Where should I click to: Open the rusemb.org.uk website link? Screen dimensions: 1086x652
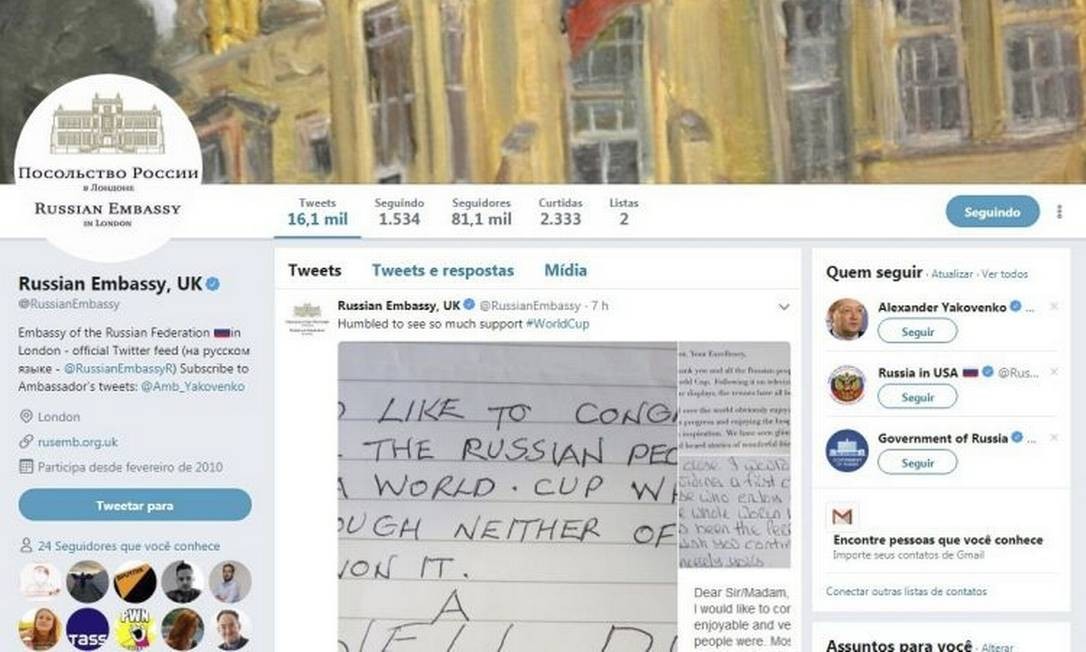coord(78,442)
